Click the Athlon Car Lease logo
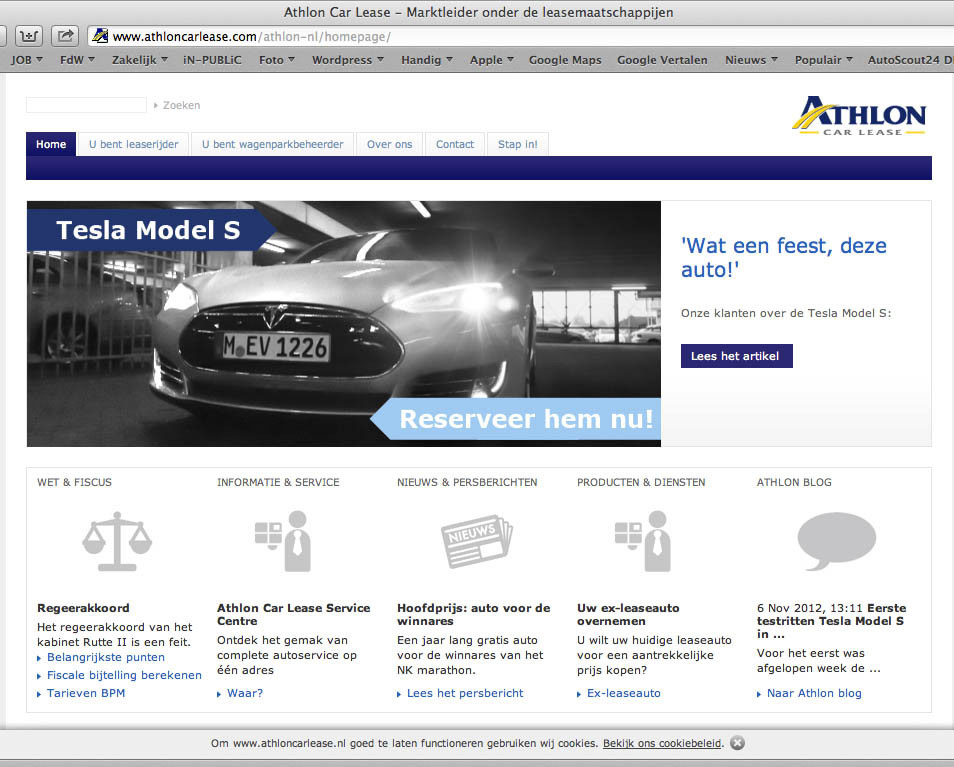This screenshot has height=767, width=954. 859,116
